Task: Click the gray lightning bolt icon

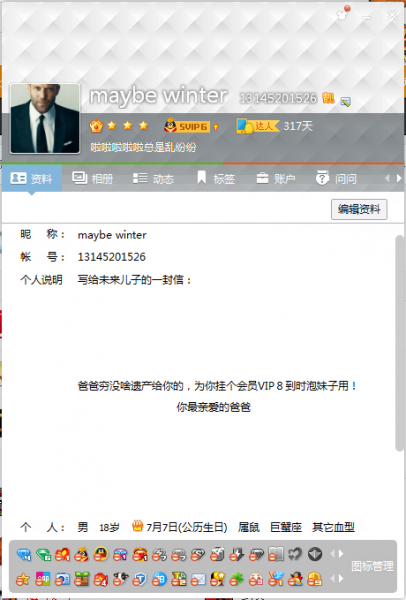Action: coord(236,554)
